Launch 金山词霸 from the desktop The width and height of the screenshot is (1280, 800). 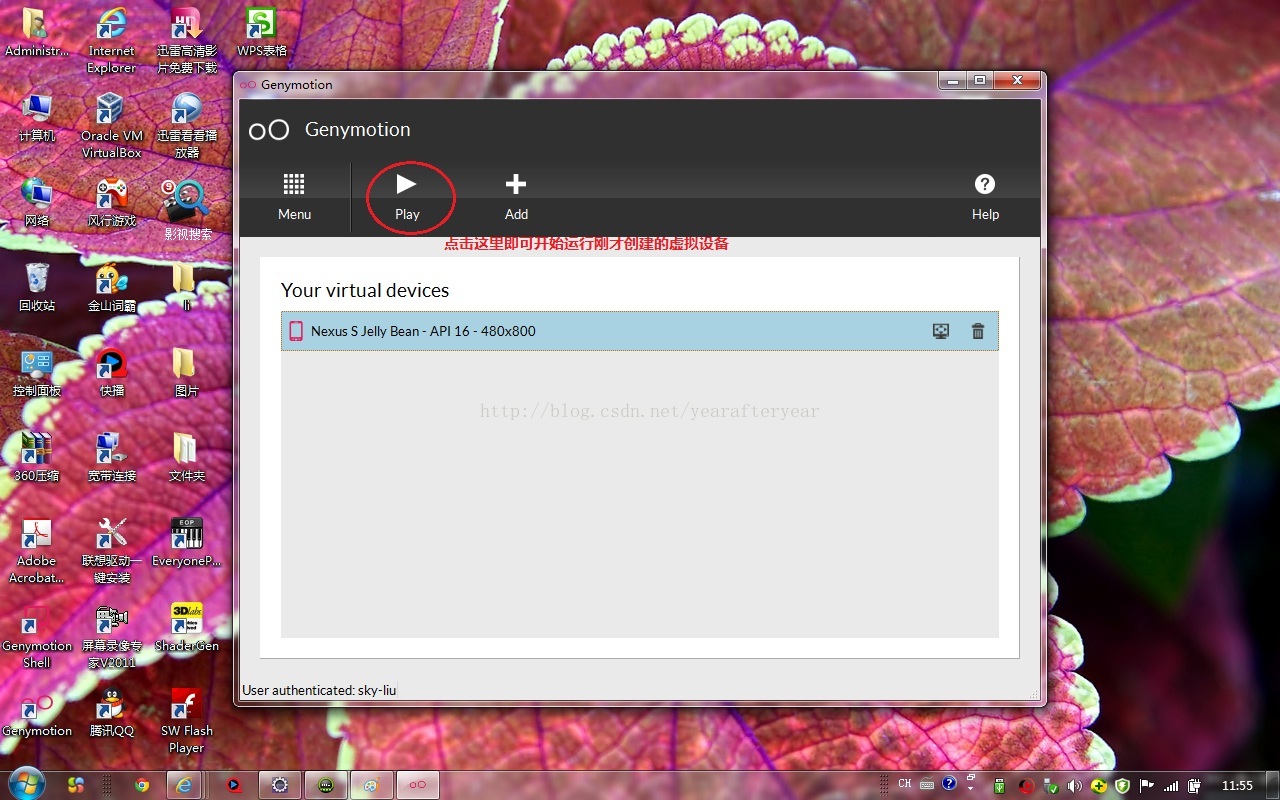[x=111, y=288]
